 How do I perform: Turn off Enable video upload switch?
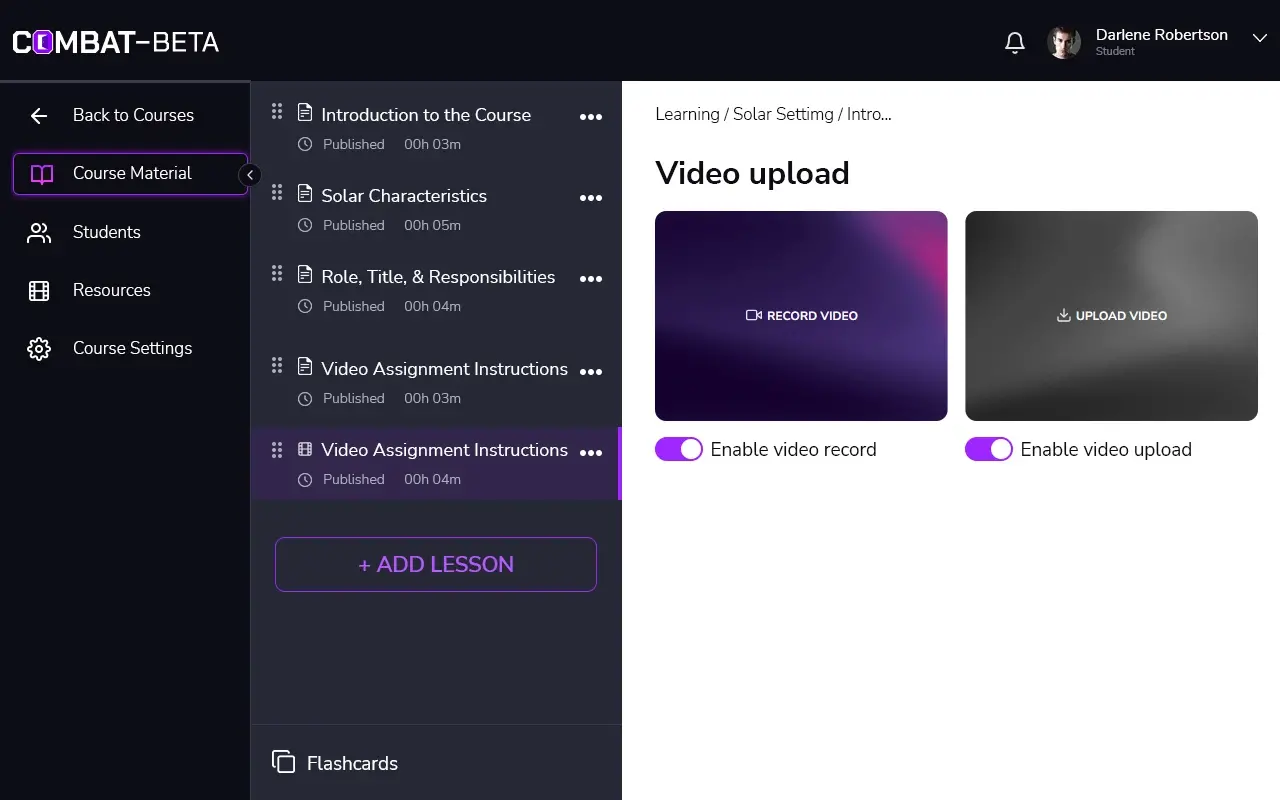tap(989, 450)
